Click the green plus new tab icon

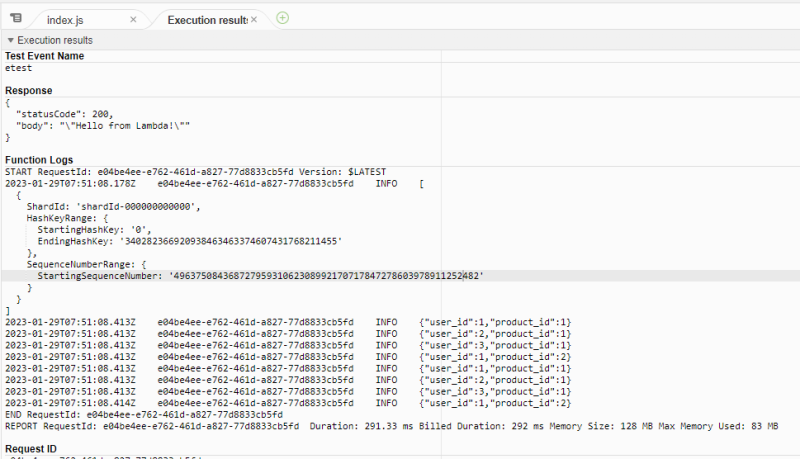pos(282,18)
